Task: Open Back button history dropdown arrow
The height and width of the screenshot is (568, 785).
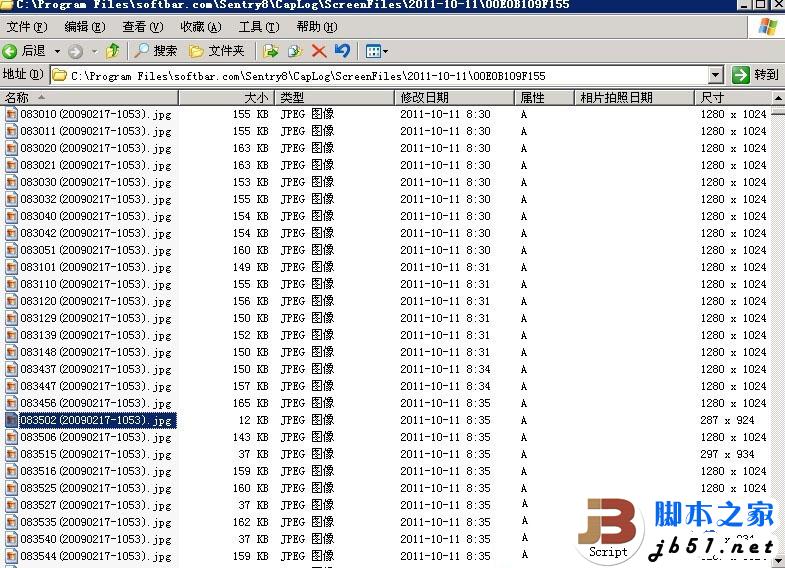Action: tap(57, 51)
